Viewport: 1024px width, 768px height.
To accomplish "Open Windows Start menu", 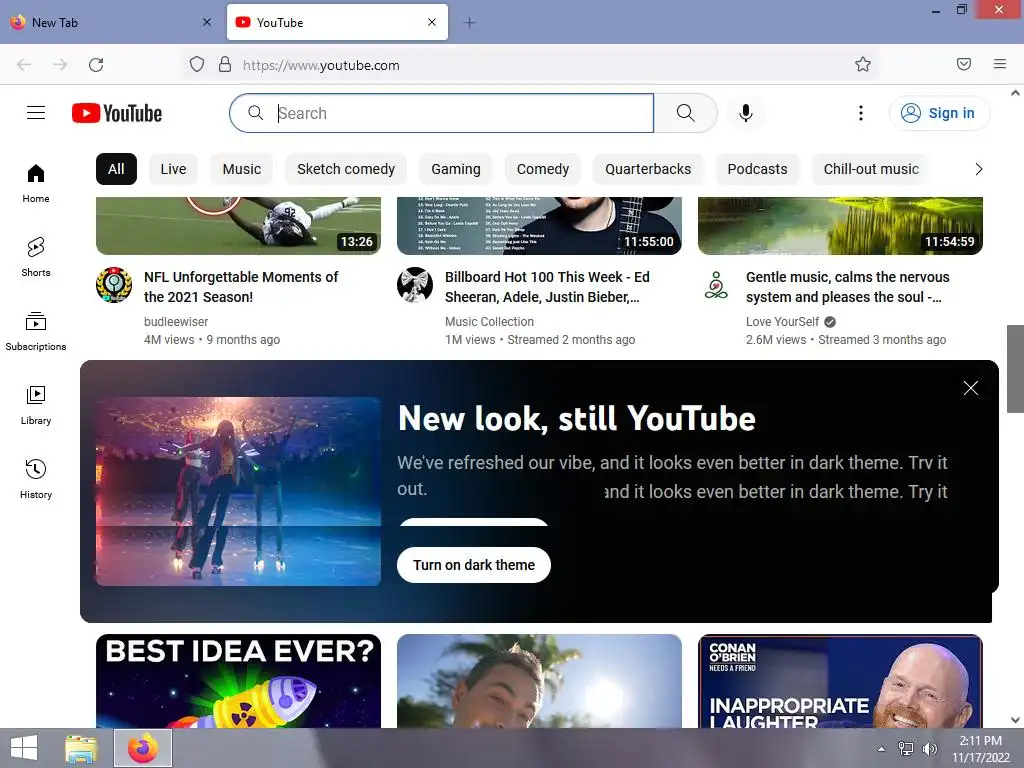I will pyautogui.click(x=24, y=748).
